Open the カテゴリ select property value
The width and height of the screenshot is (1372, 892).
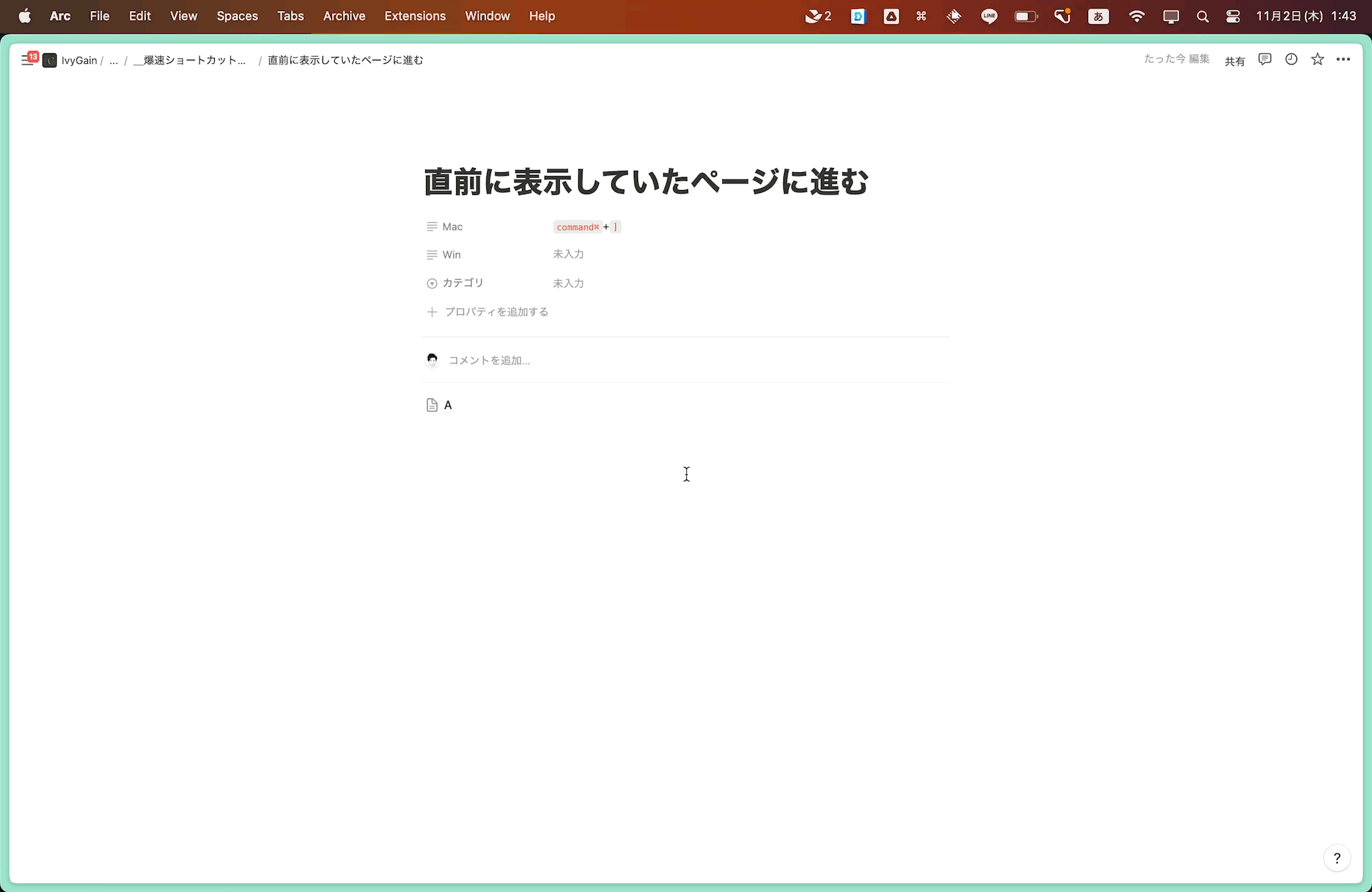click(568, 283)
